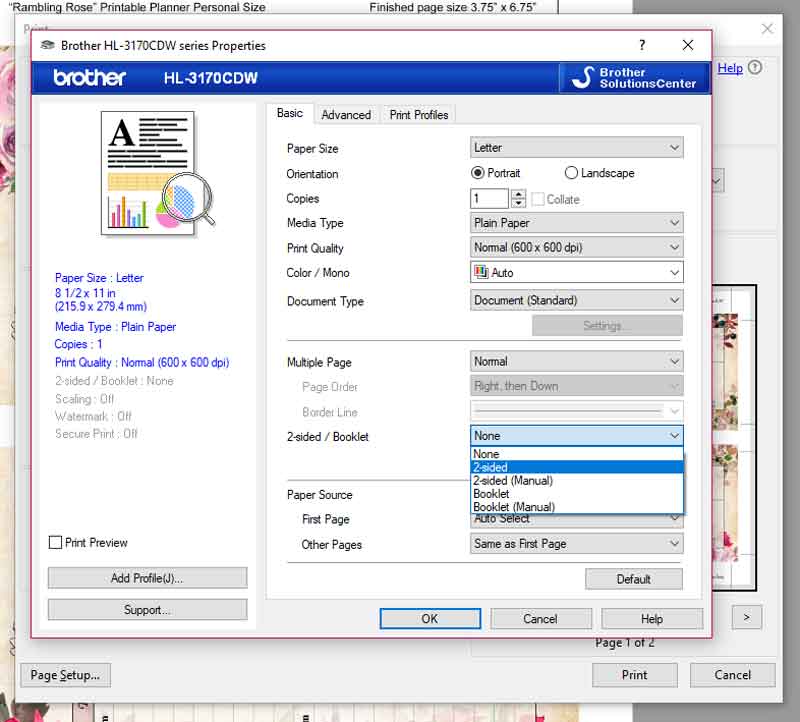The image size is (800, 722).
Task: Close the Print window with X
Action: [x=767, y=29]
